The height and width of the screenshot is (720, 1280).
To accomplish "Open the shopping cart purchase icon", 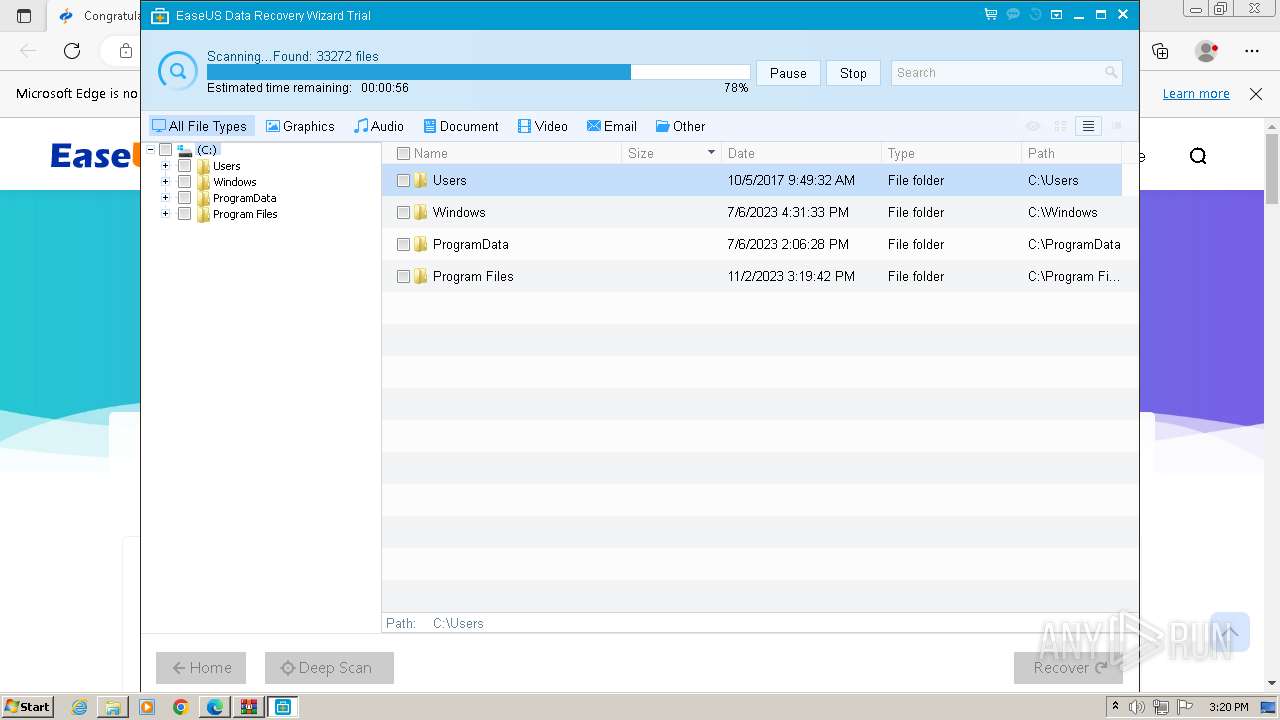I will coord(990,15).
